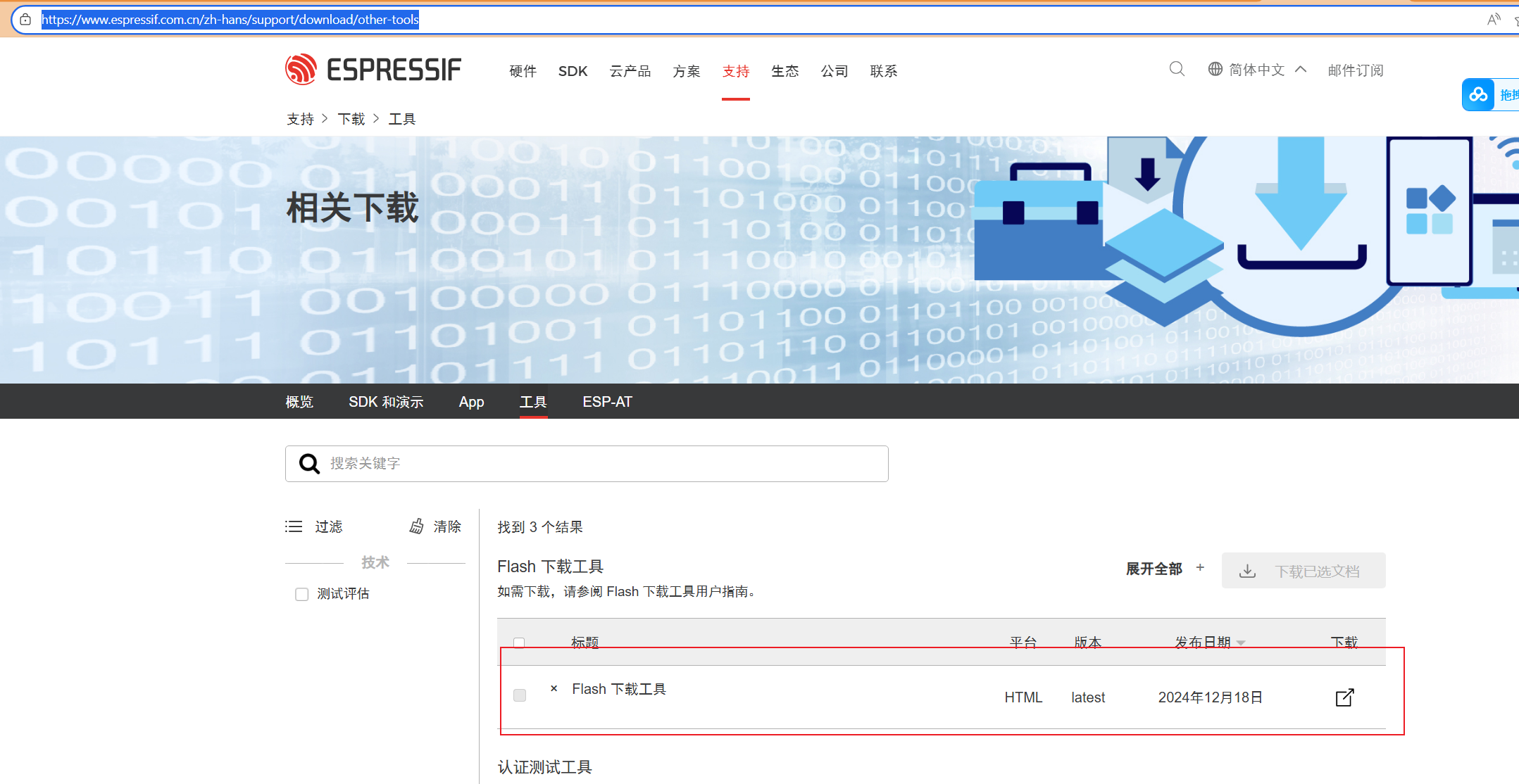Open the 方案 menu
This screenshot has height=784, width=1519.
coord(687,71)
